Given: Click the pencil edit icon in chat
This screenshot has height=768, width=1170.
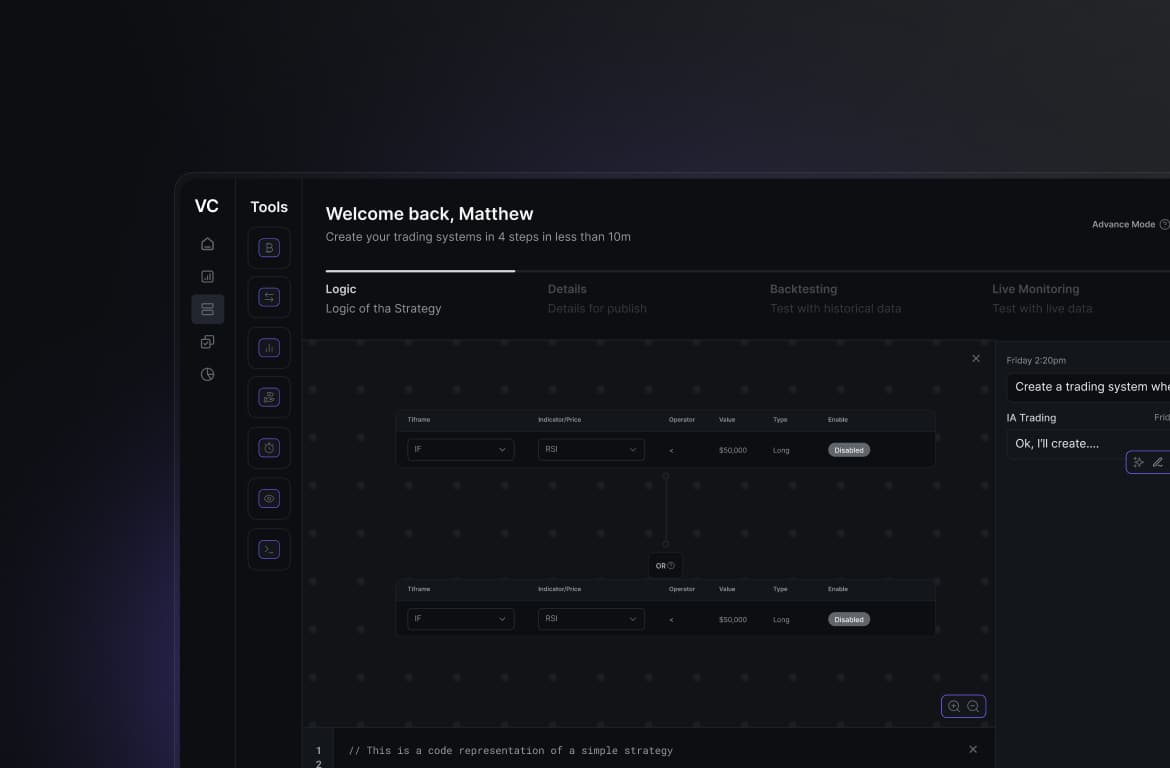Looking at the screenshot, I should coord(1158,462).
